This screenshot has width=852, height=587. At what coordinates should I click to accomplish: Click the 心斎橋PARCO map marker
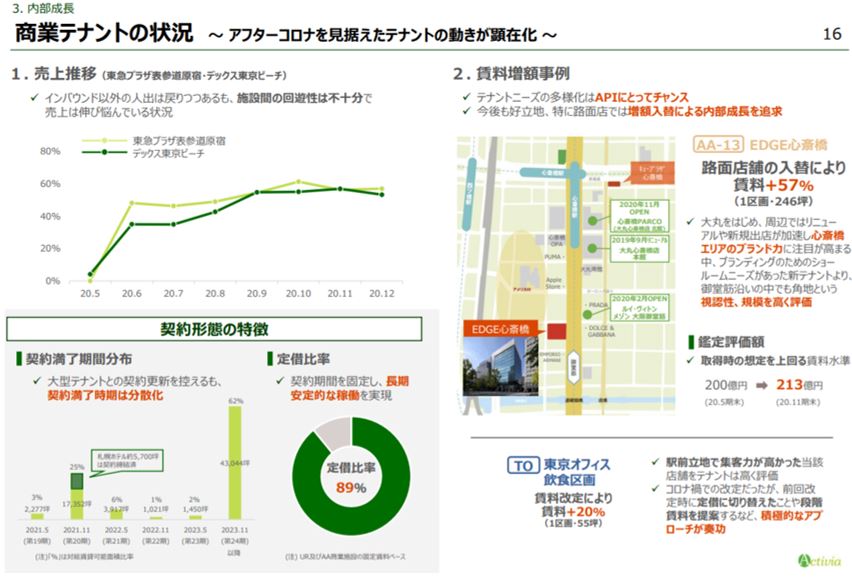coord(593,221)
